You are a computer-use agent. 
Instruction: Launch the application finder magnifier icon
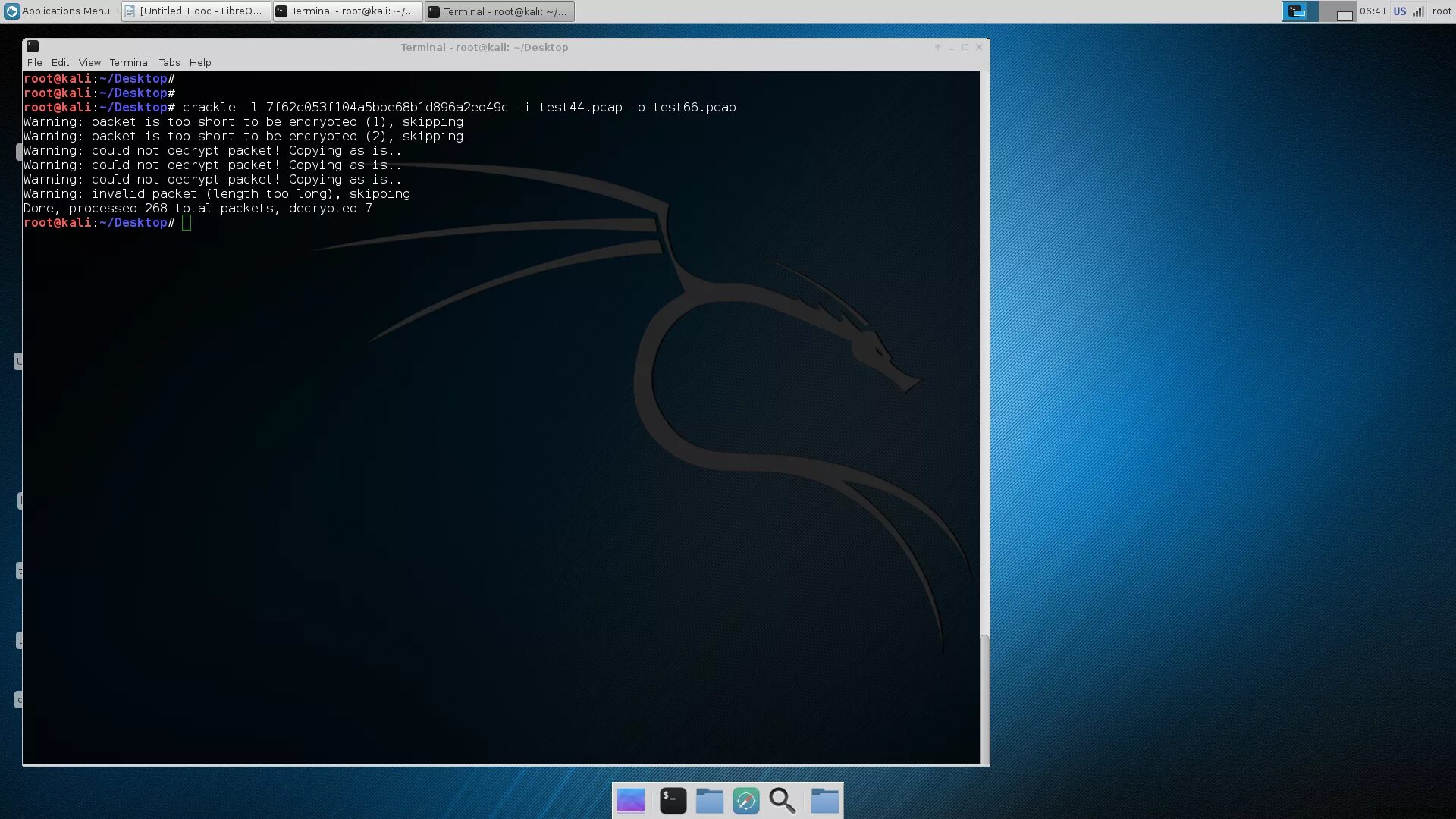782,801
